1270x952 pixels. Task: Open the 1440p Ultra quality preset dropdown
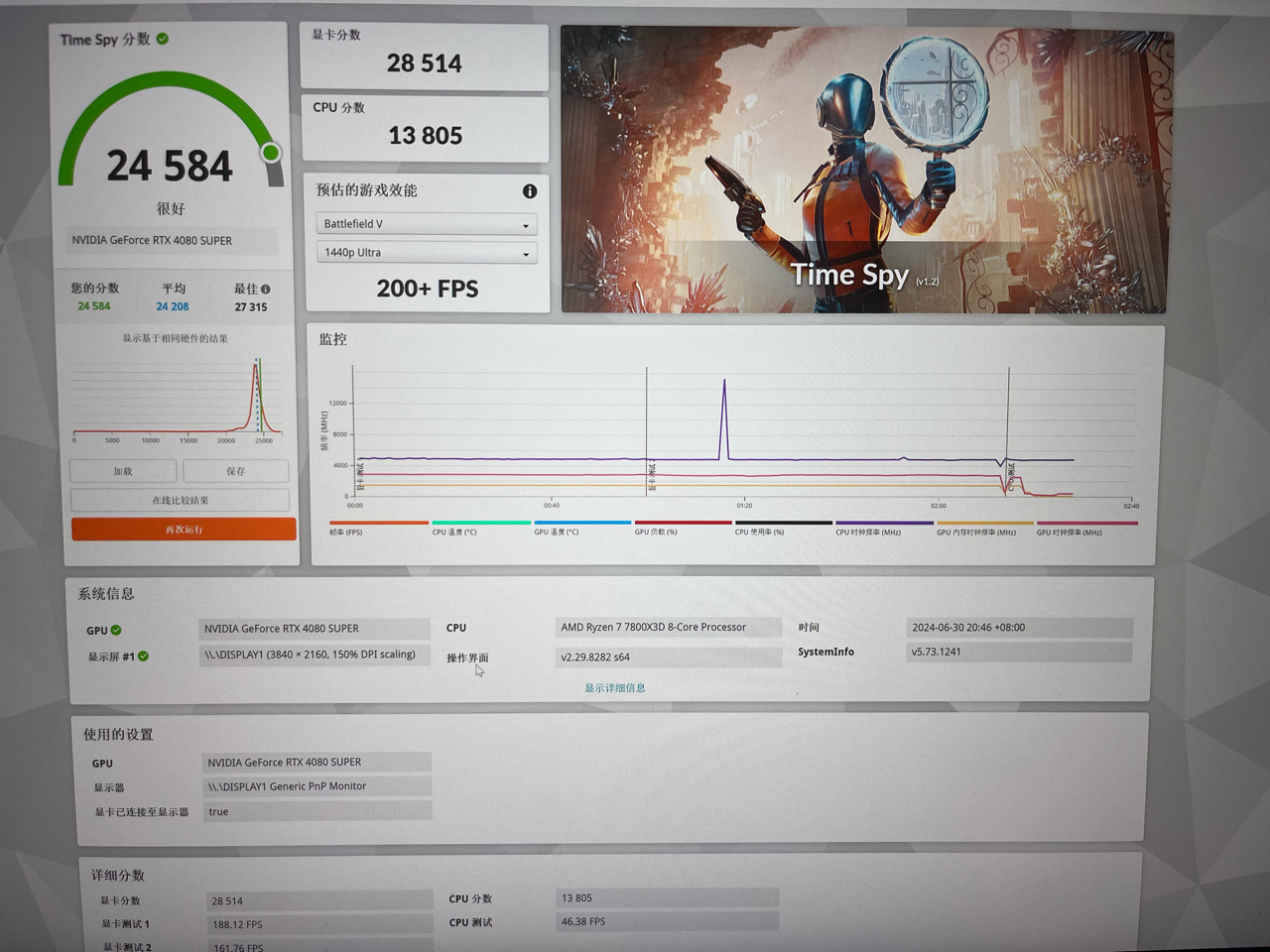tap(426, 252)
